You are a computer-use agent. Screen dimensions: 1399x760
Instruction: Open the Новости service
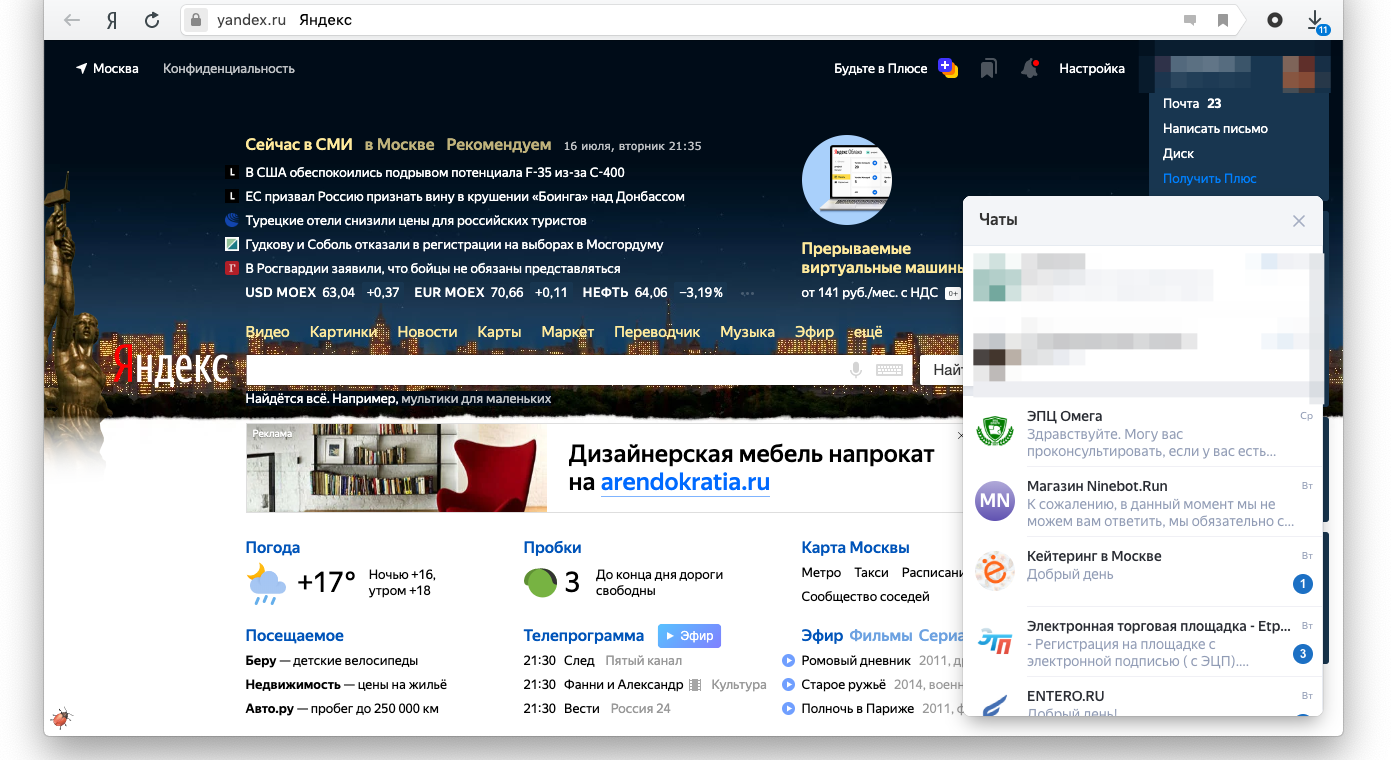point(427,332)
